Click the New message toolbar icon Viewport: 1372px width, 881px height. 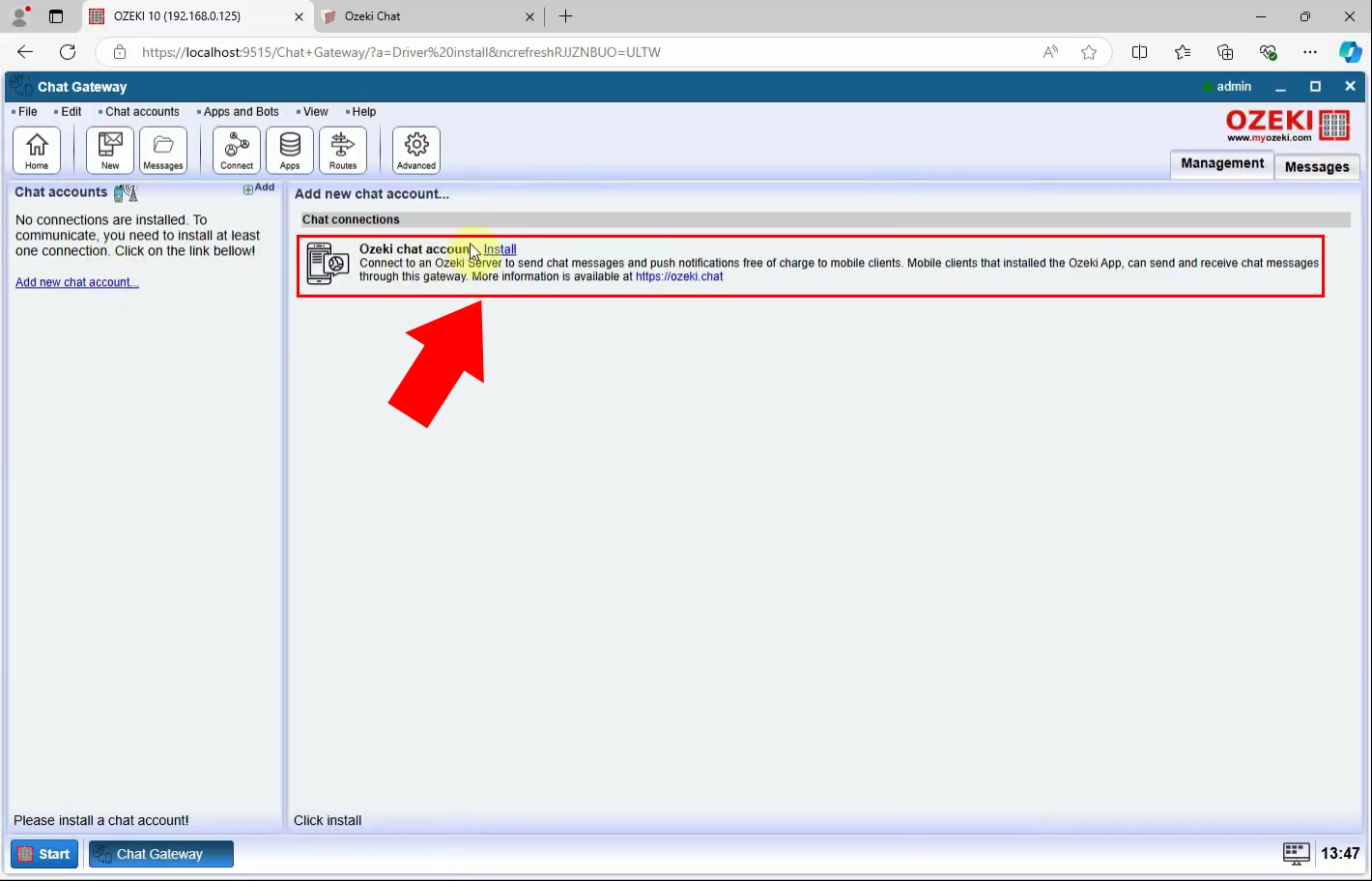pos(110,151)
